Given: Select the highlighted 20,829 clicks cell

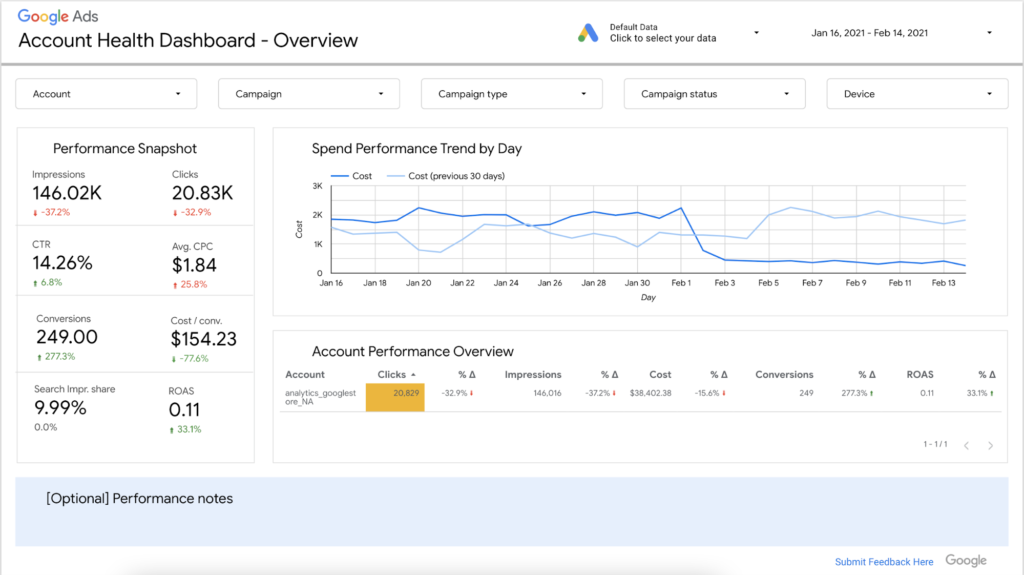Looking at the screenshot, I should click(x=395, y=397).
